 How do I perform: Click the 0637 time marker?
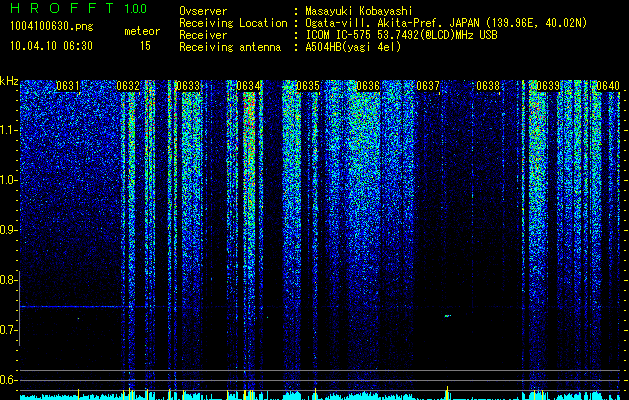pyautogui.click(x=428, y=86)
